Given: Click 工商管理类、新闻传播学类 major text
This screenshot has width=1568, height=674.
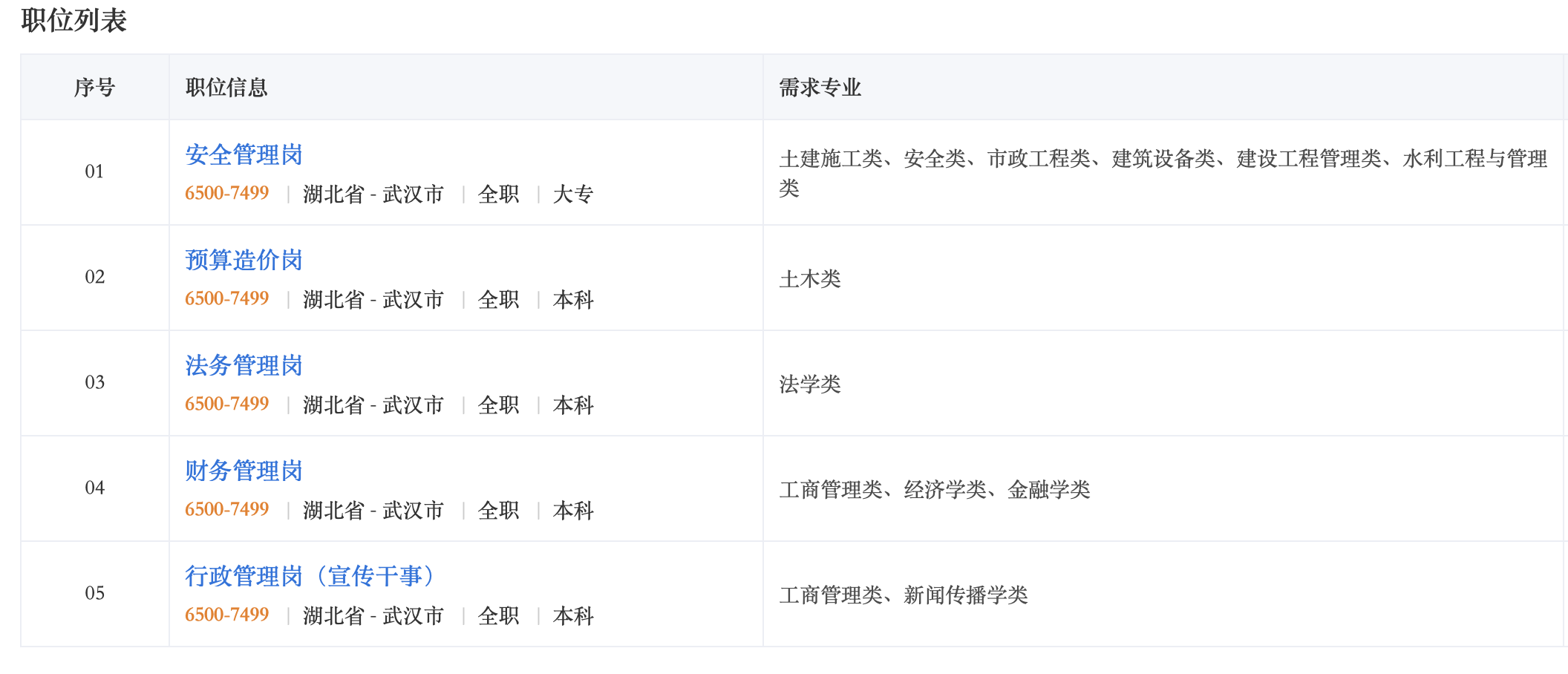Looking at the screenshot, I should [x=904, y=595].
